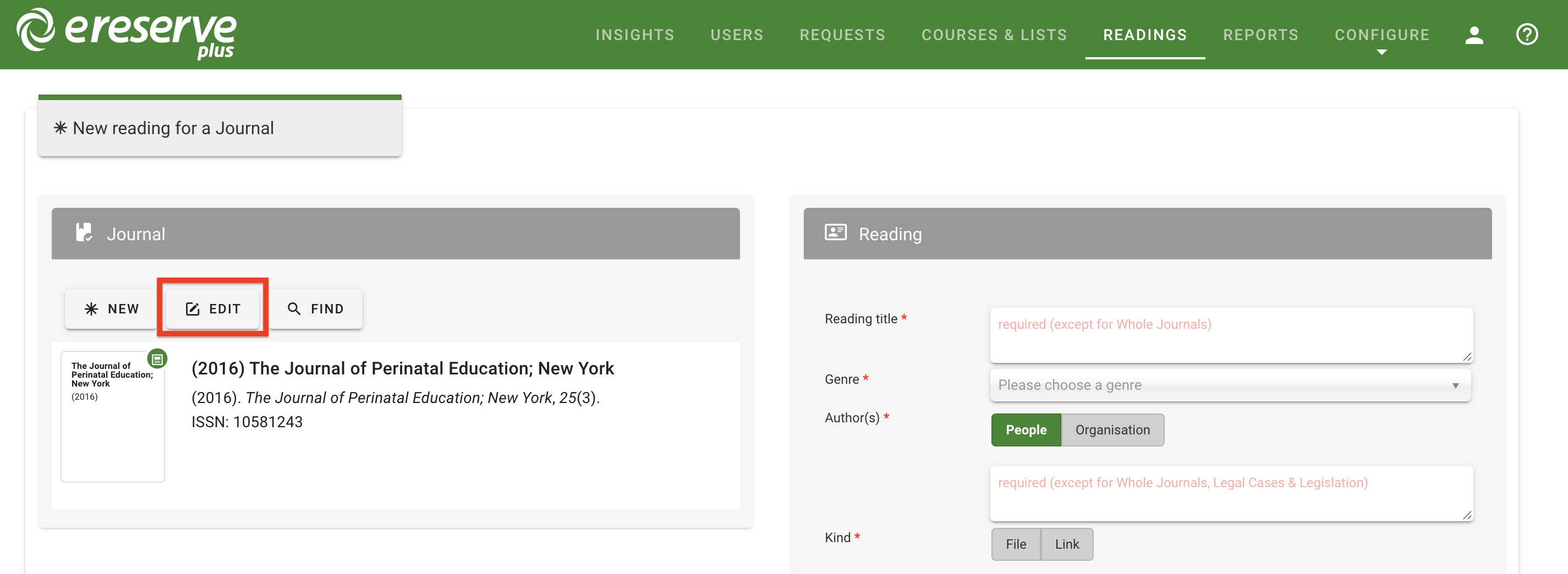Click the Reading panel card icon
Viewport: 1568px width, 574px height.
click(x=835, y=233)
